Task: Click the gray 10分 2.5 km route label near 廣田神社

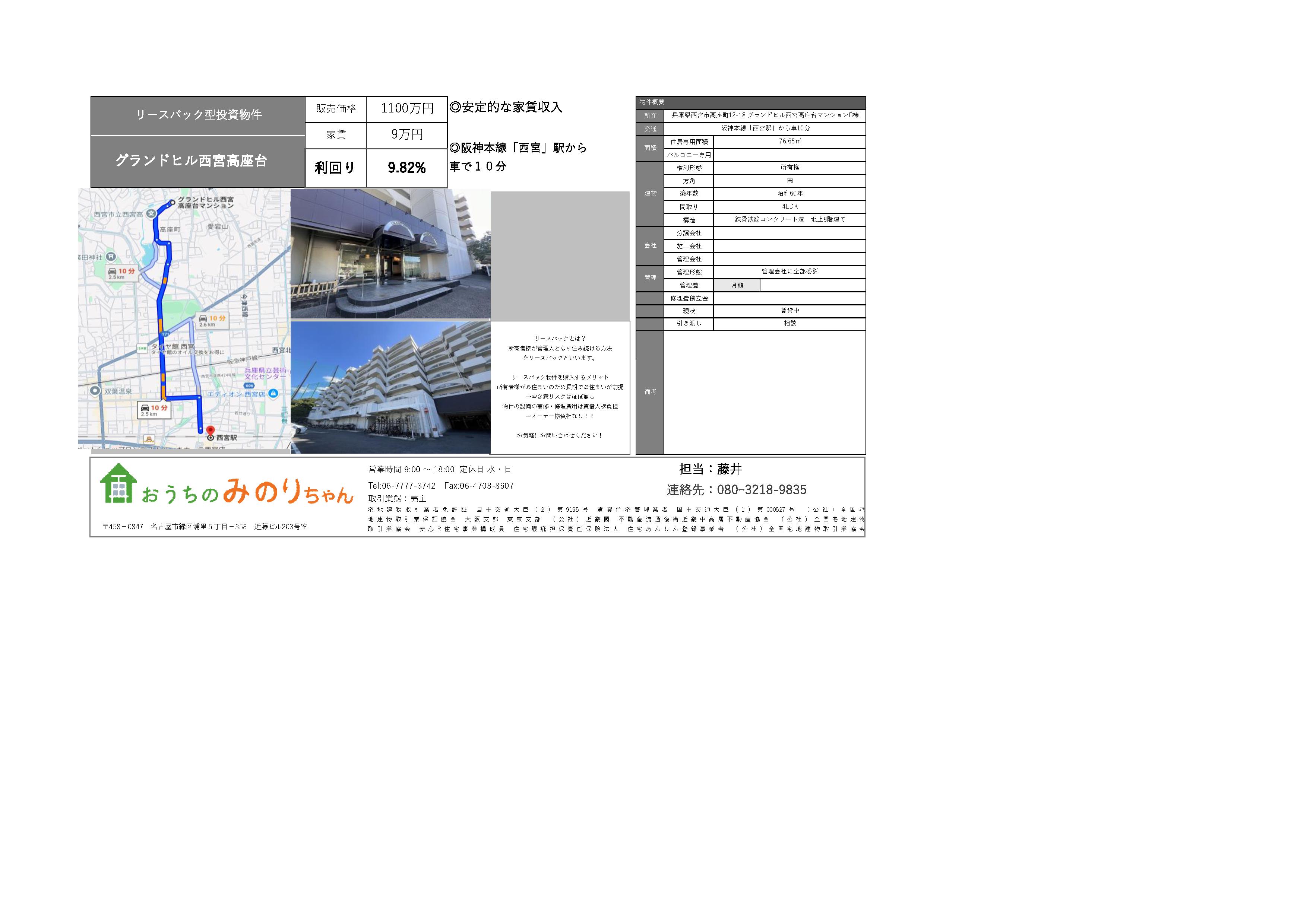Action: [122, 274]
